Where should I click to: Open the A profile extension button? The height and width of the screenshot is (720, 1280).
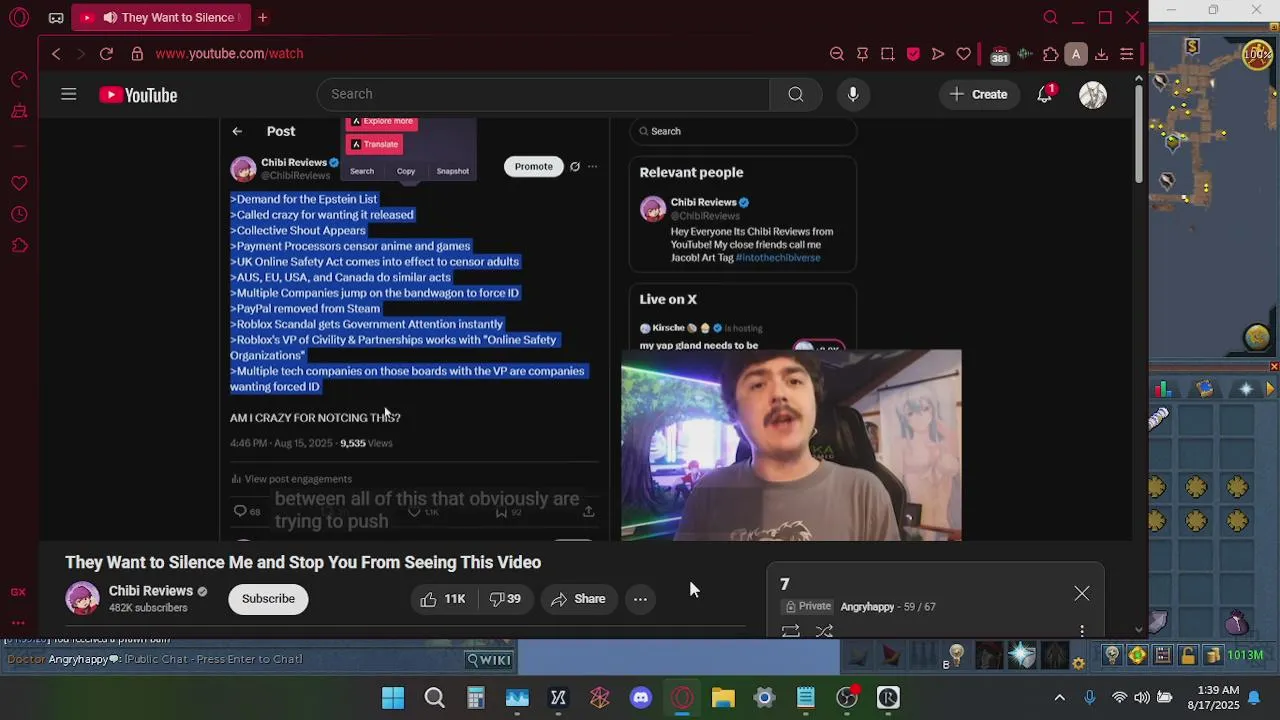pyautogui.click(x=1076, y=54)
